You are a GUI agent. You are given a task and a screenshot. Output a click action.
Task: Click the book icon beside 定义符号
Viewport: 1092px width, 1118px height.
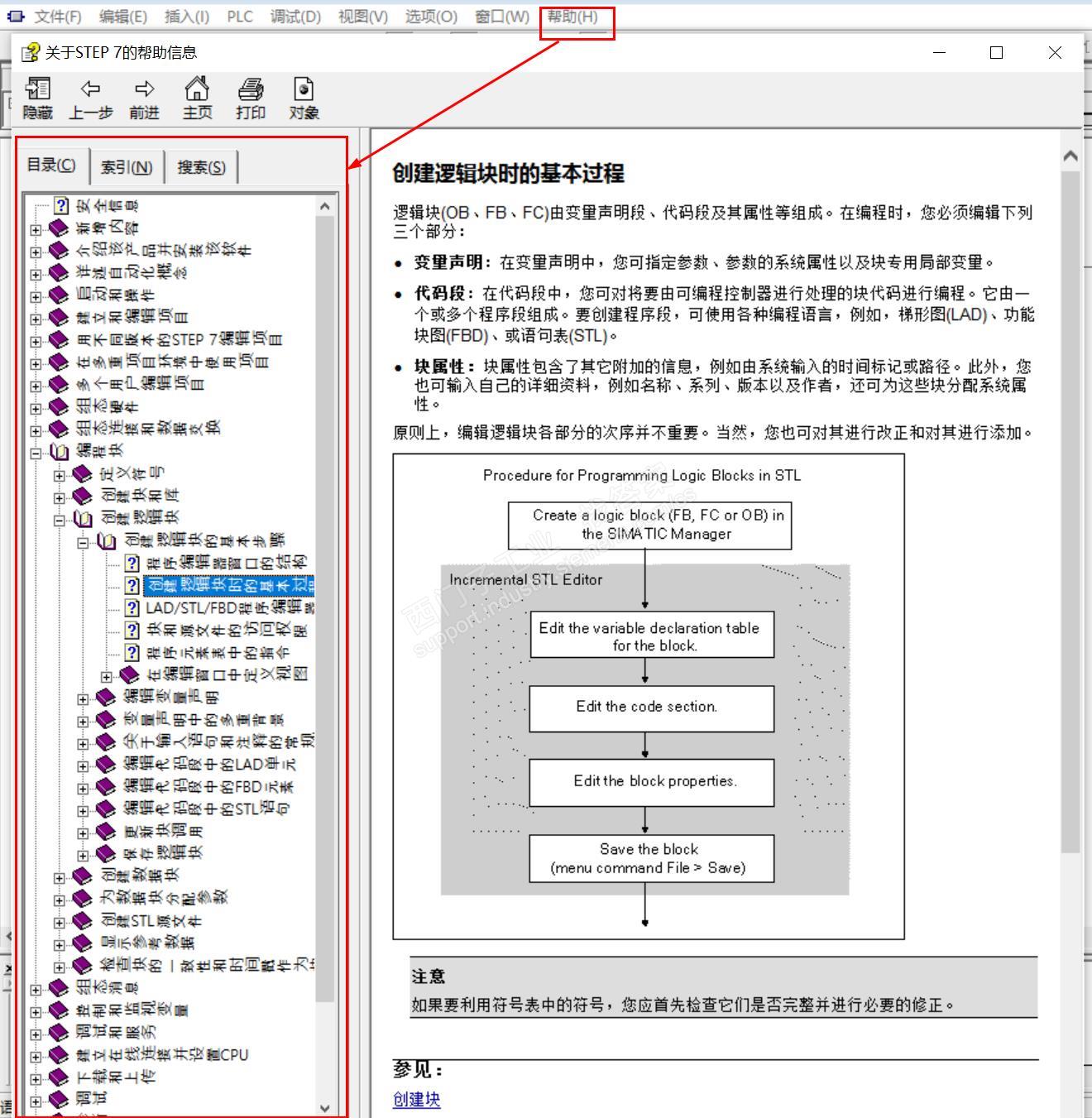click(x=82, y=473)
